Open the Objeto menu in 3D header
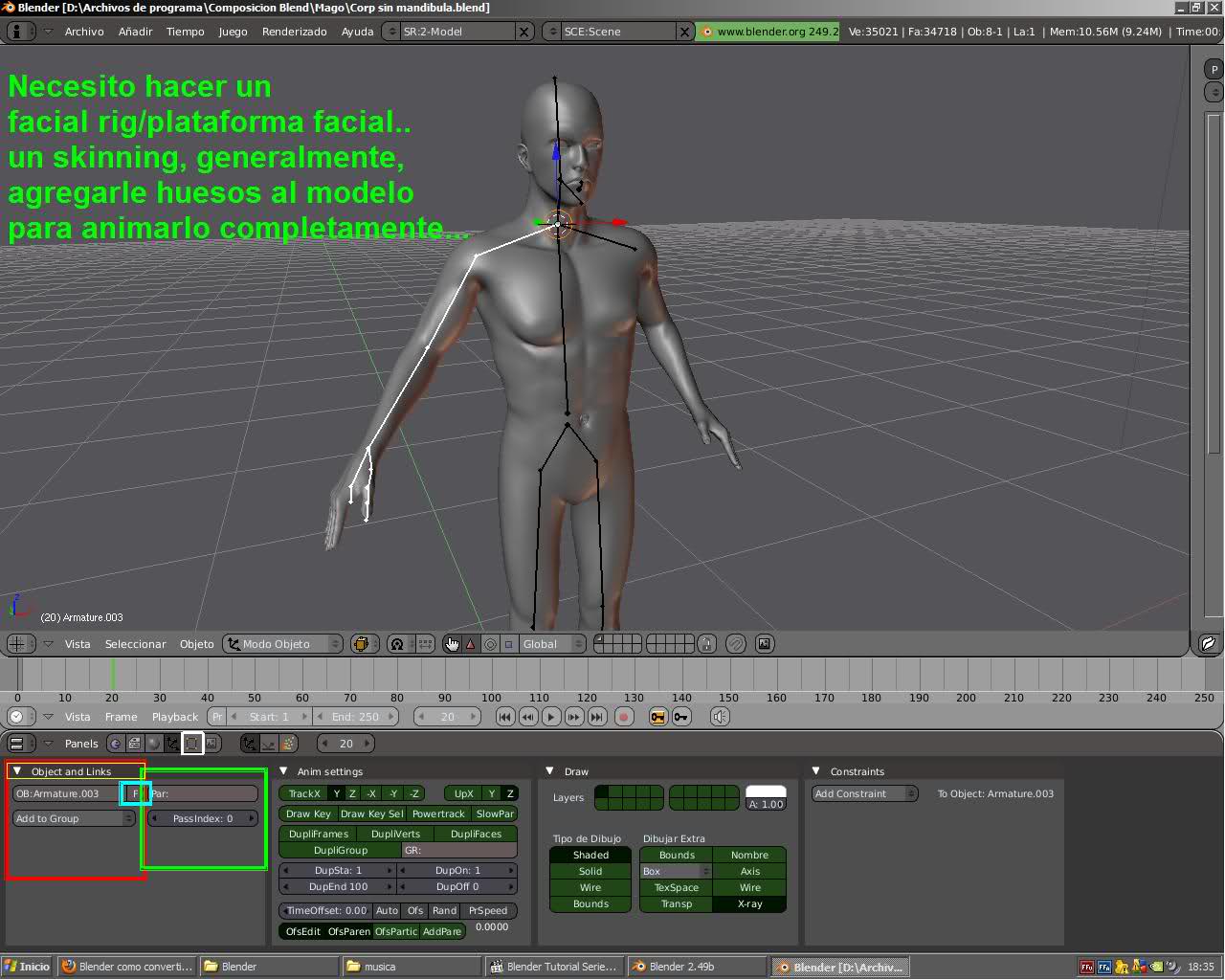The width and height of the screenshot is (1225, 980). [196, 644]
